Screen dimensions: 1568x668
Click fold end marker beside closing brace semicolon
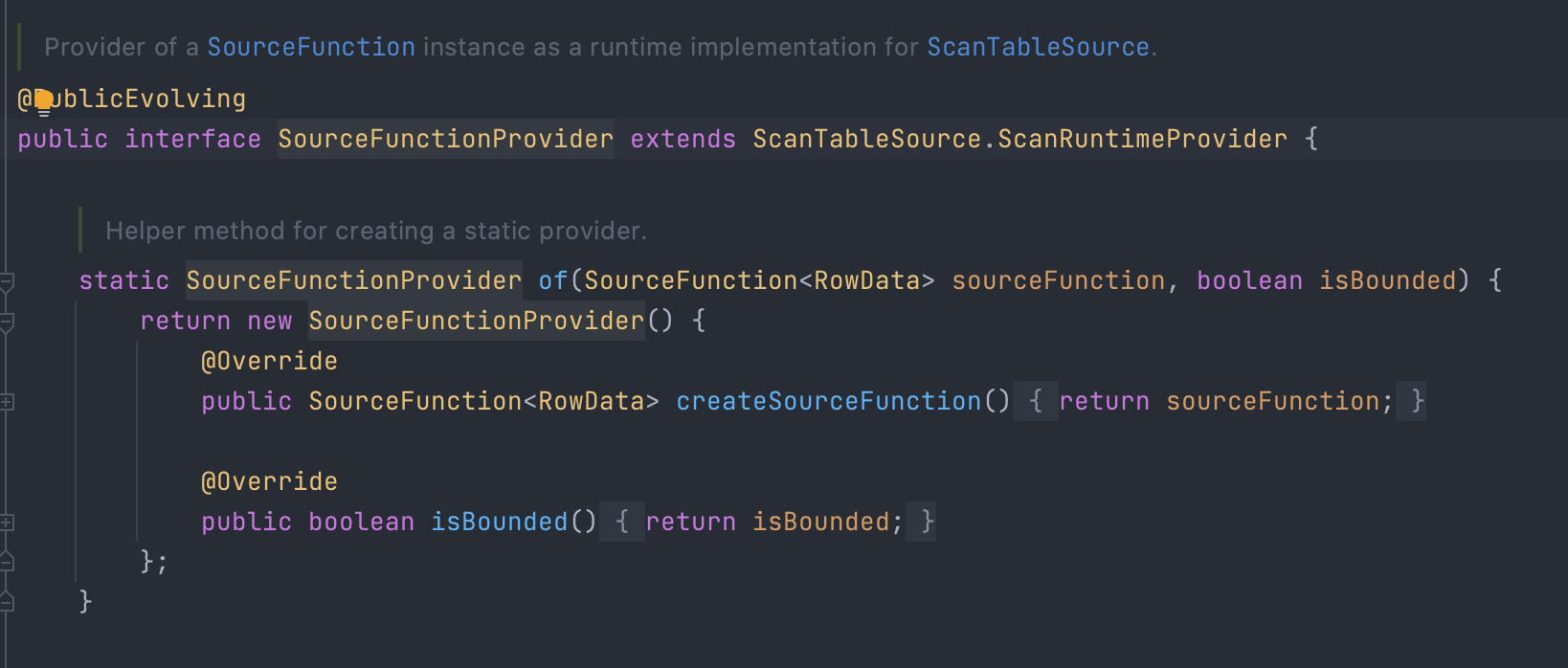coord(7,562)
